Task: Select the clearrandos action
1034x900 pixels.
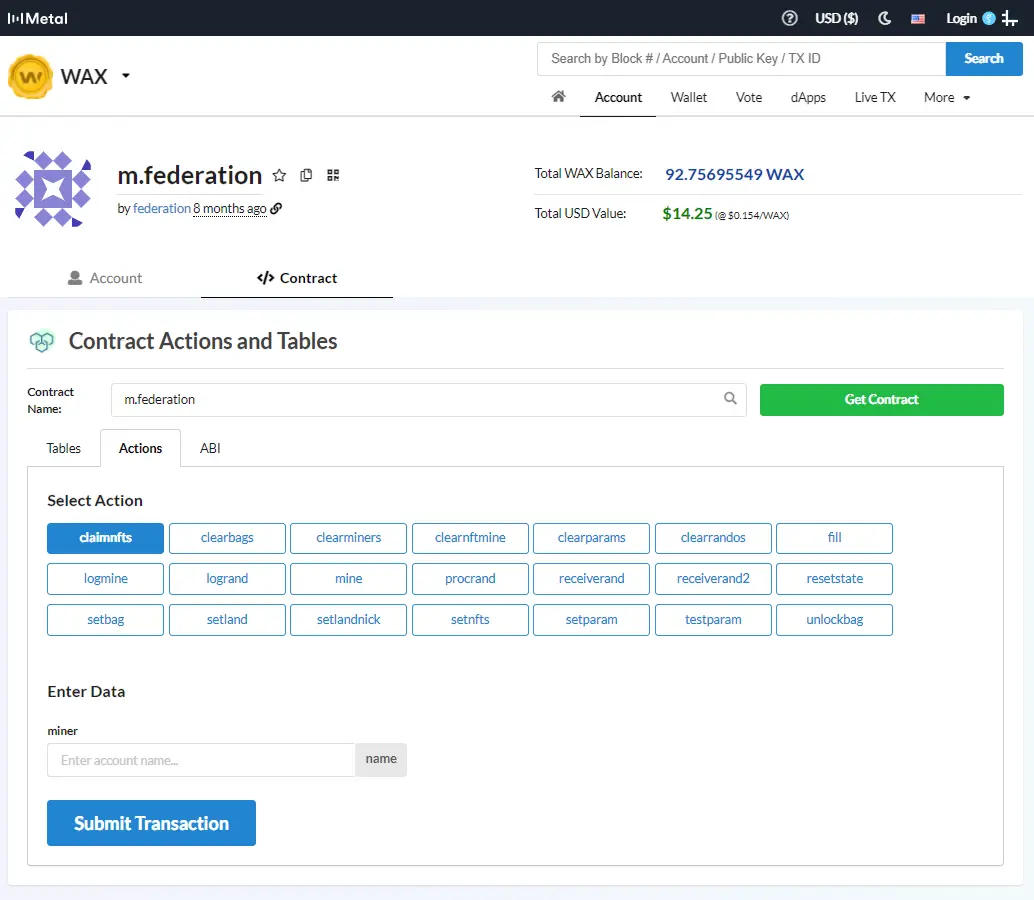Action: 713,538
